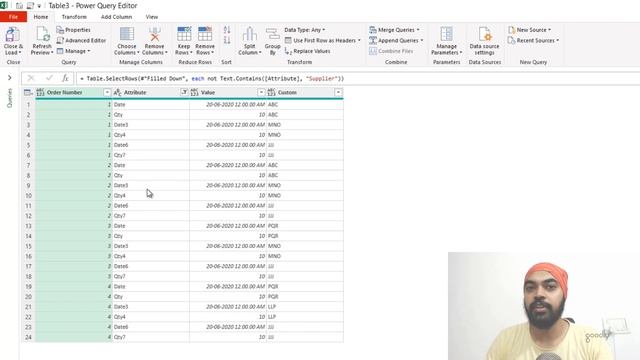
Task: Open the Data Type: Any dropdown
Action: click(305, 30)
